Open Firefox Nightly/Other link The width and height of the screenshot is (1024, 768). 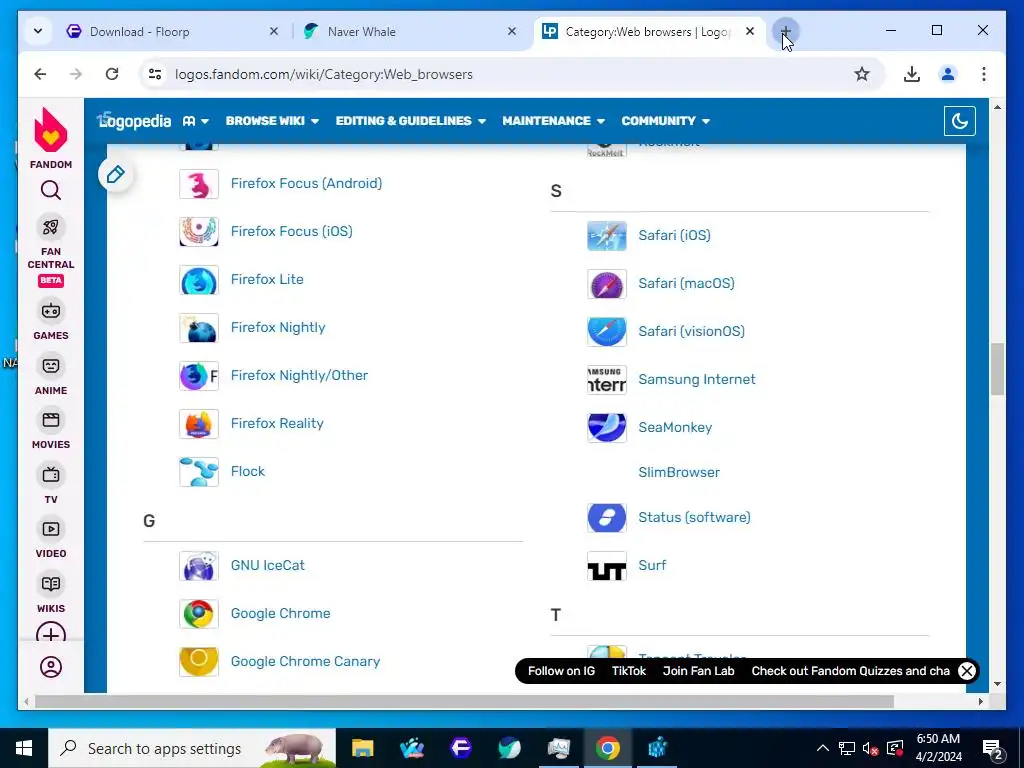[x=299, y=376]
